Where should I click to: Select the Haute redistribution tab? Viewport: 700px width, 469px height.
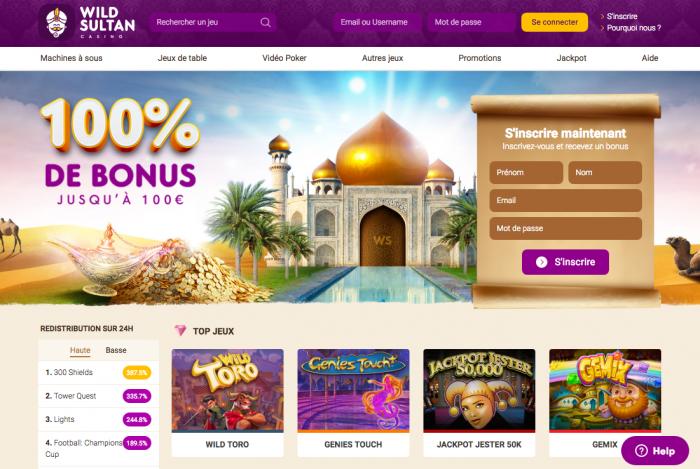(80, 350)
